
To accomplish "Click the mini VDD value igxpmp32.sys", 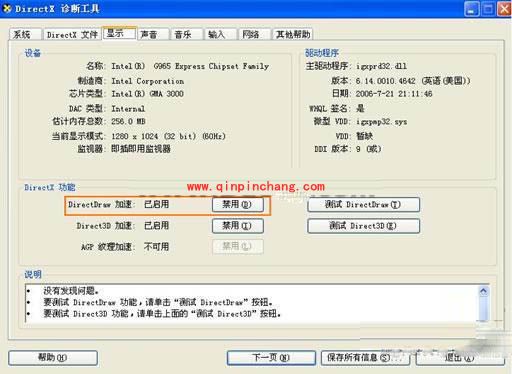I will pyautogui.click(x=381, y=121).
